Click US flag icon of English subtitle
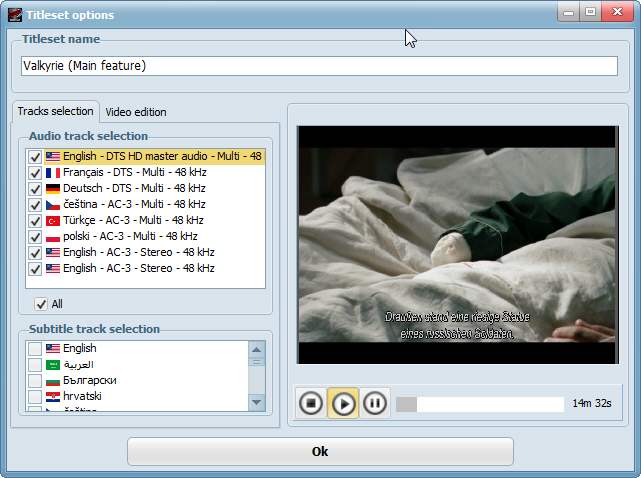Image resolution: width=641 pixels, height=478 pixels. (x=53, y=348)
